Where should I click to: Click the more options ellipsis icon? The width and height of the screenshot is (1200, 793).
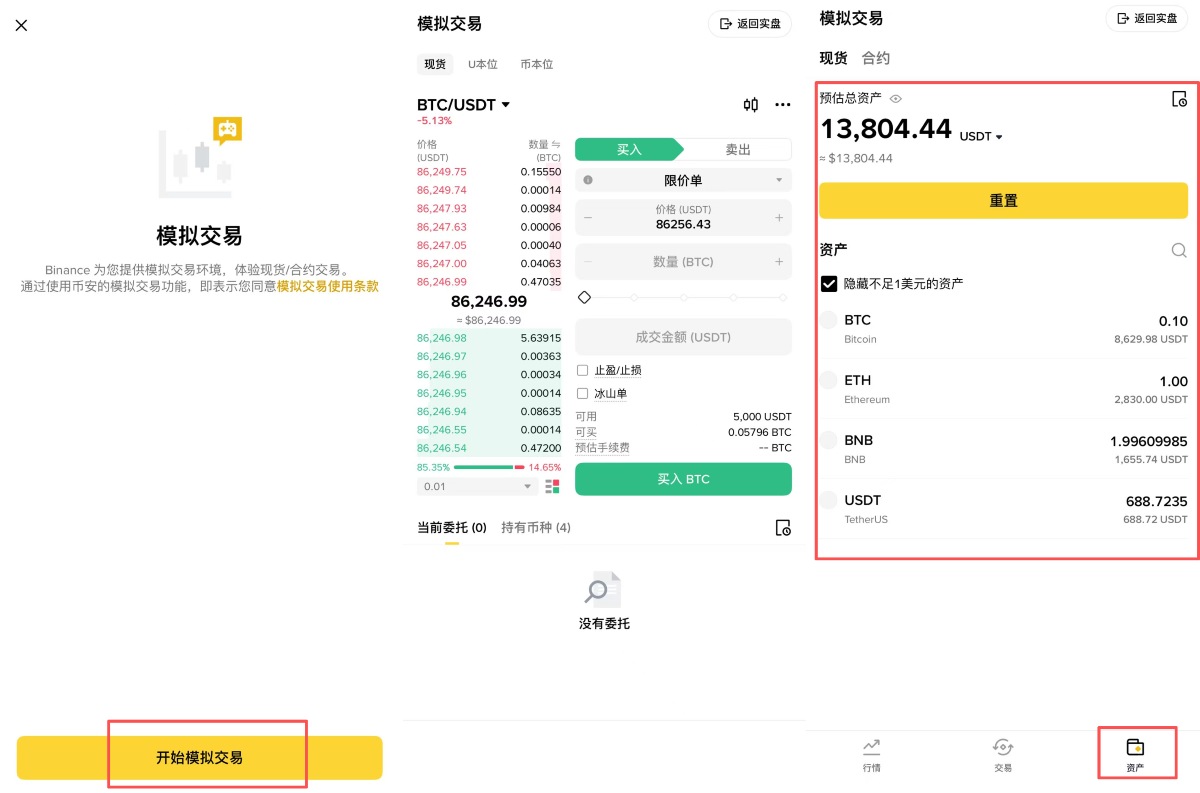[x=783, y=104]
